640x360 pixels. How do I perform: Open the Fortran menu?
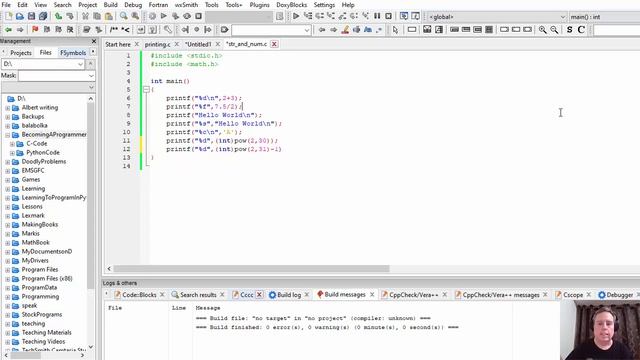coord(158,5)
